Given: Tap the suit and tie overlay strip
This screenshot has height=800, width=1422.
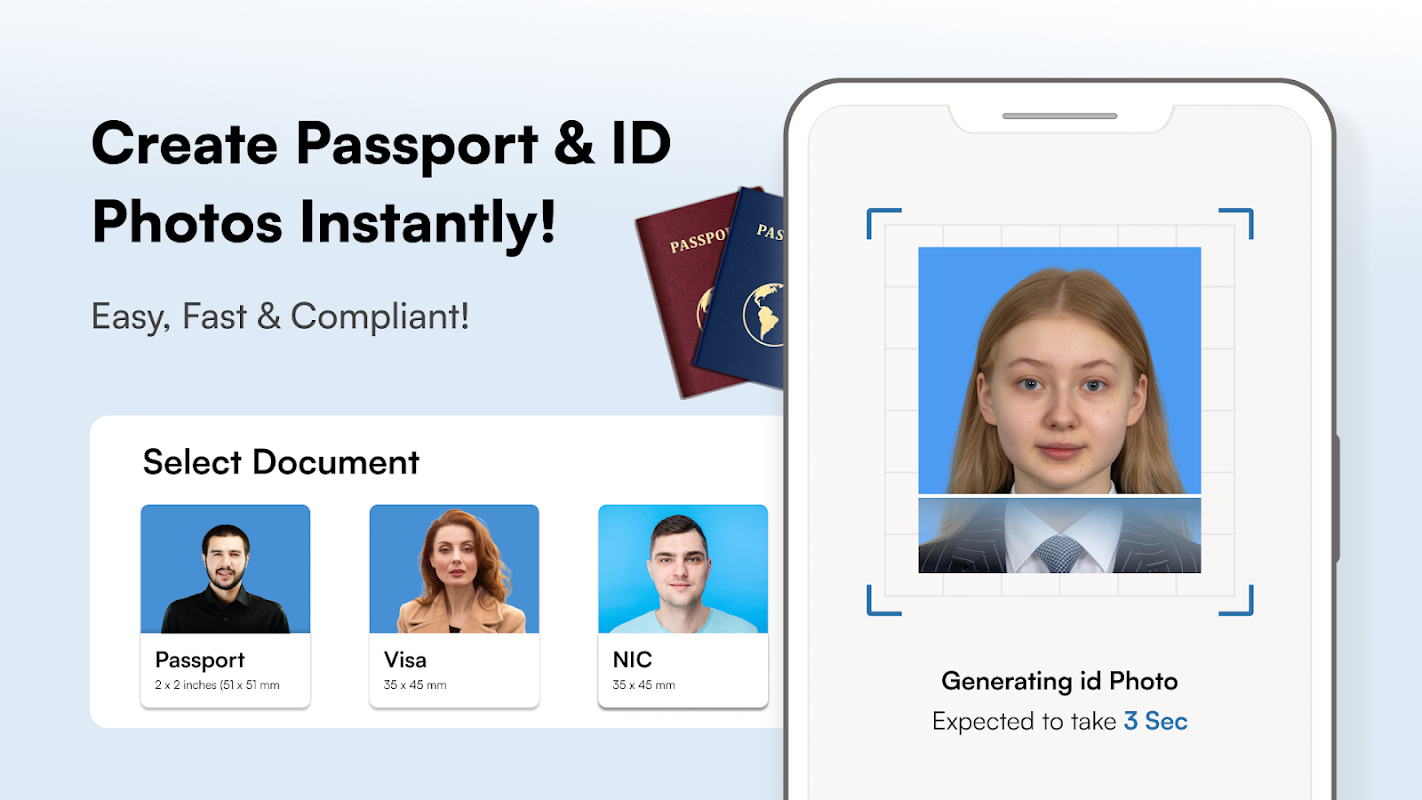Looking at the screenshot, I should 1059,535.
